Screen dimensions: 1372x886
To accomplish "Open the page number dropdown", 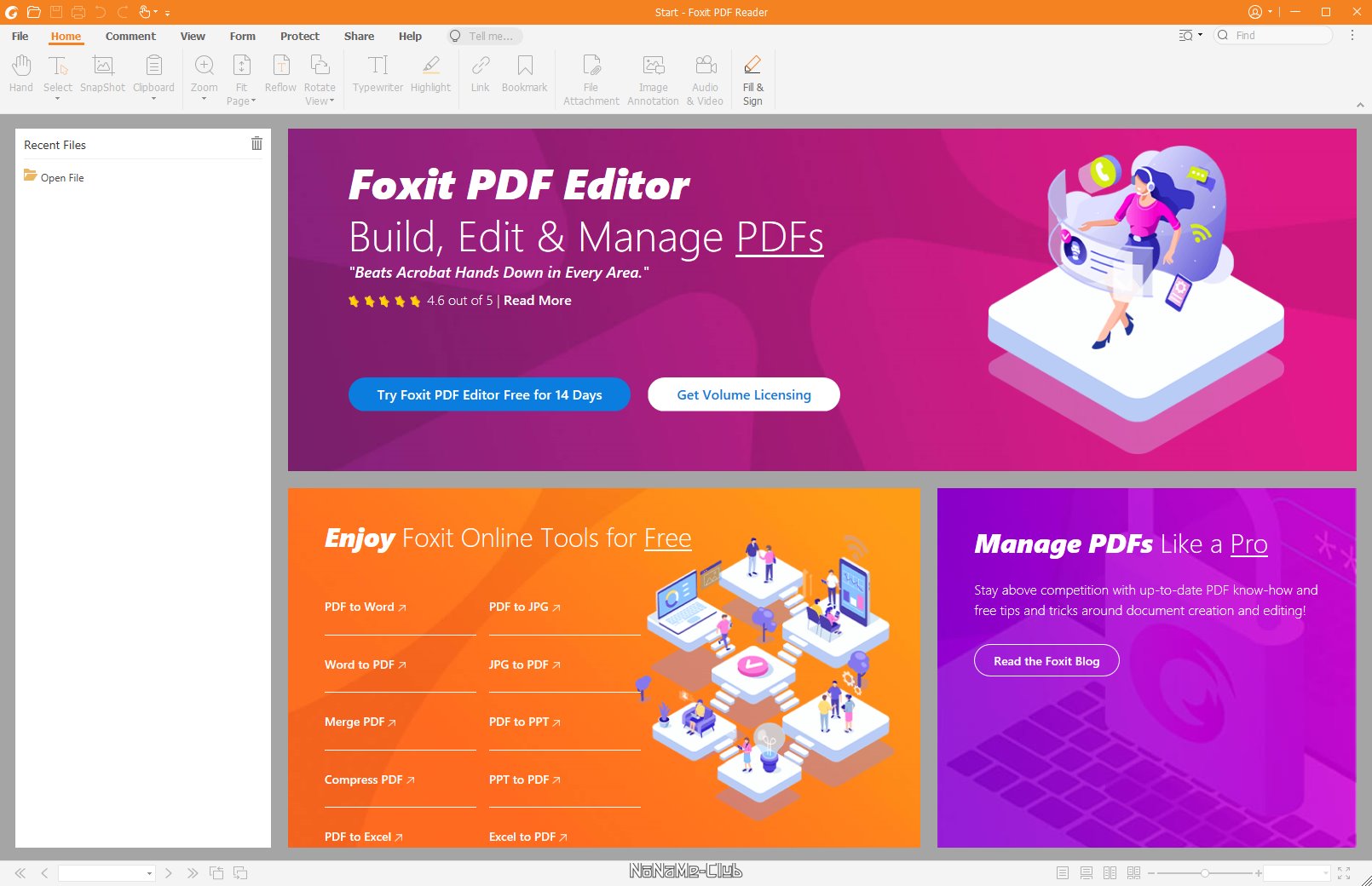I will (x=149, y=873).
